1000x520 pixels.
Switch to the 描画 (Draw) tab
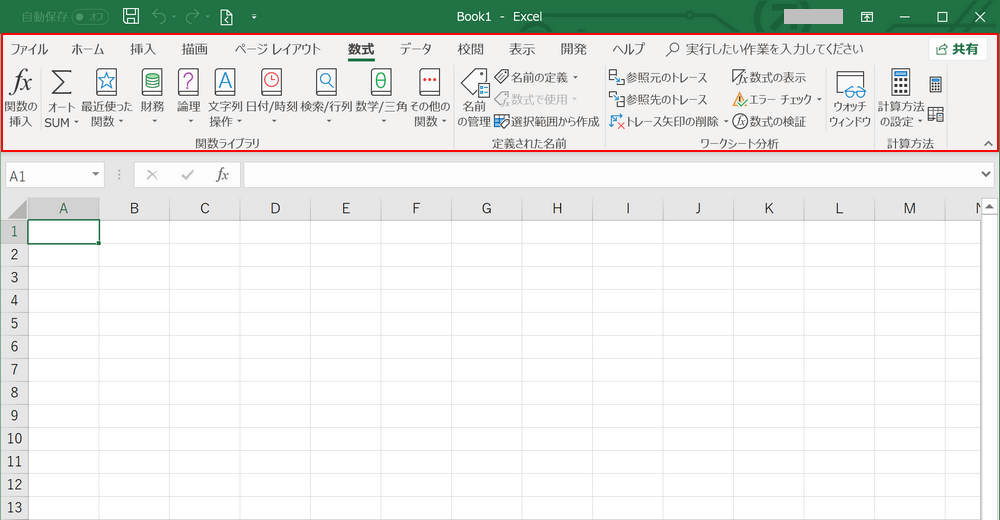195,49
